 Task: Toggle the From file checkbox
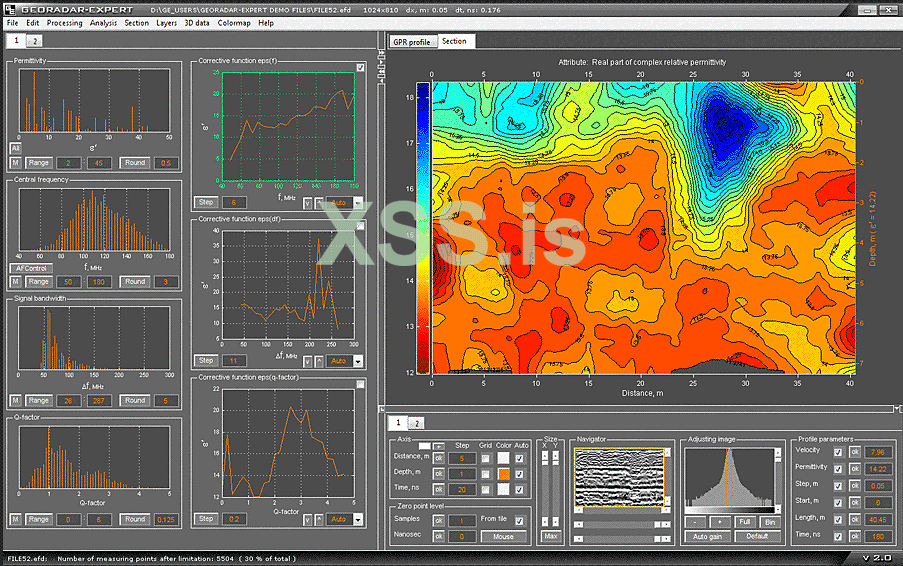tap(520, 521)
